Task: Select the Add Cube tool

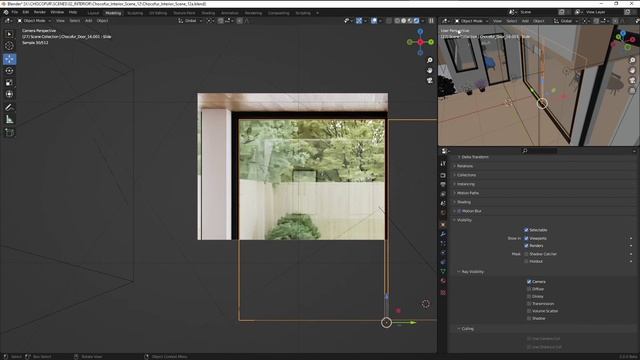Action: [x=9, y=132]
